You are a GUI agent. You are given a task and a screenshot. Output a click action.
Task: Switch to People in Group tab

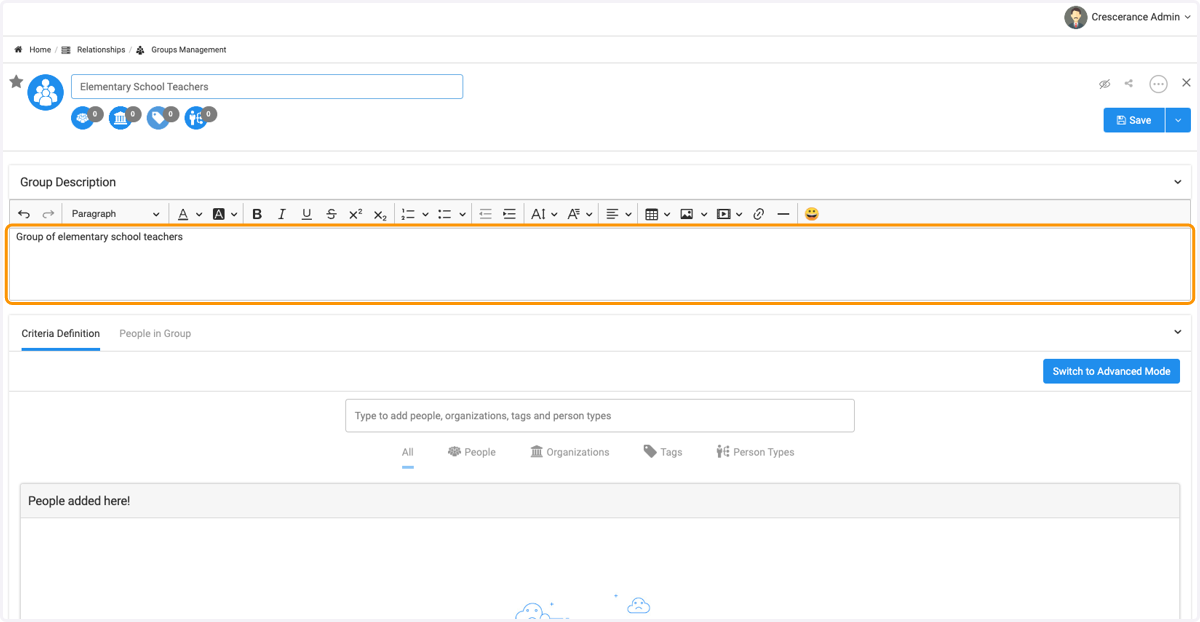pyautogui.click(x=155, y=333)
